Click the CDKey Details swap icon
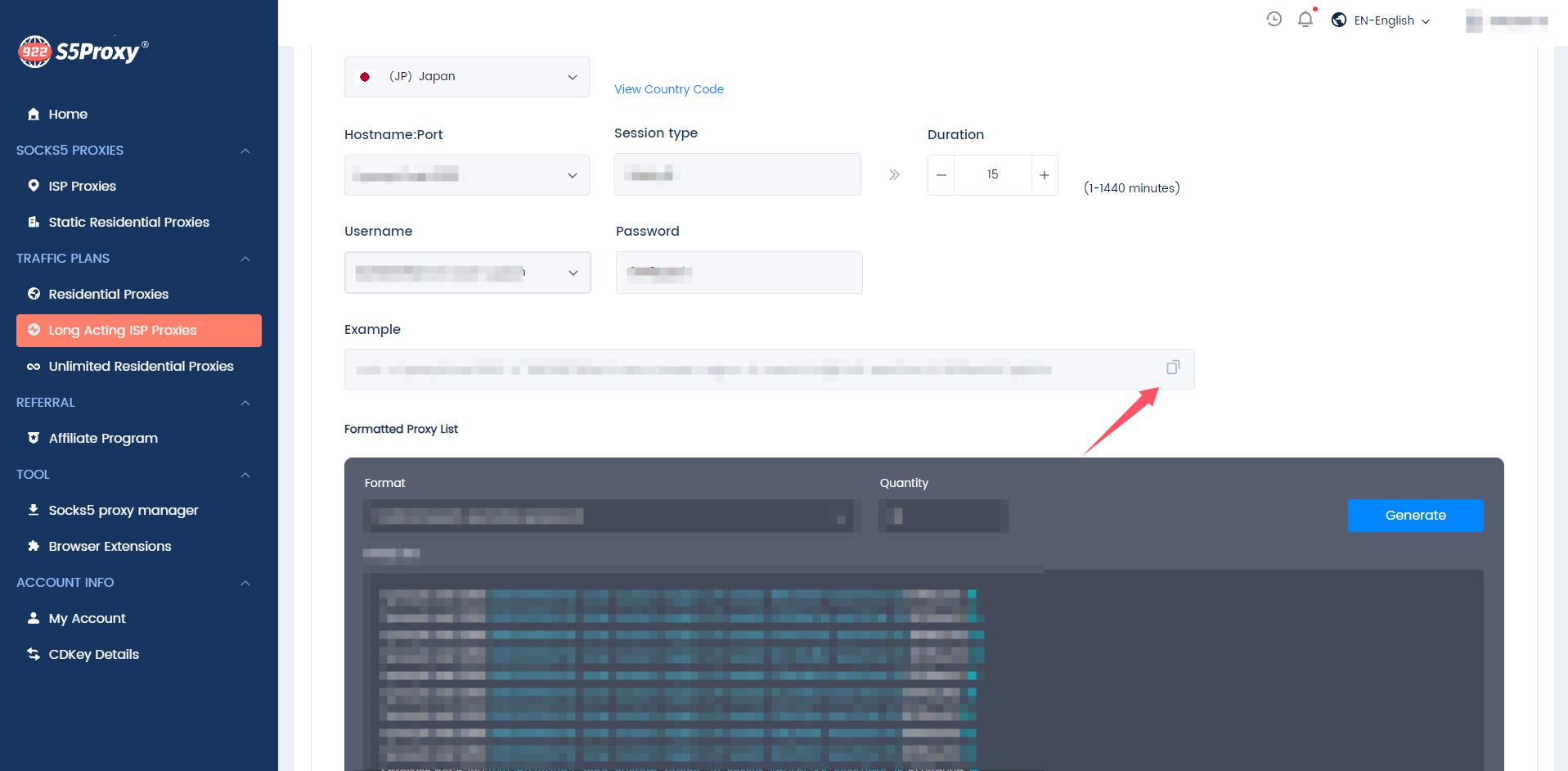 34,654
